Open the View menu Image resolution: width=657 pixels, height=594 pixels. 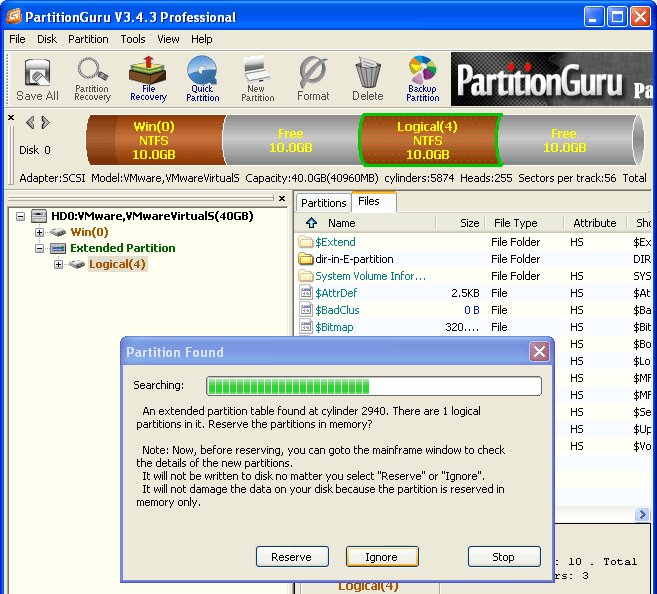168,39
